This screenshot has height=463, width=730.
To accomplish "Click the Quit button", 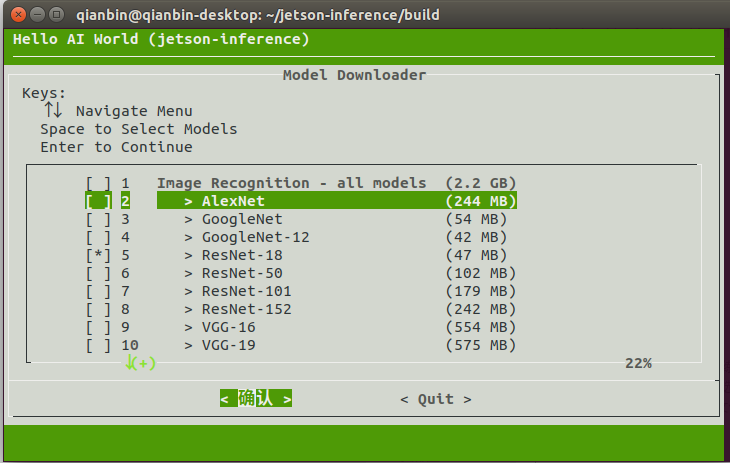I will [436, 400].
